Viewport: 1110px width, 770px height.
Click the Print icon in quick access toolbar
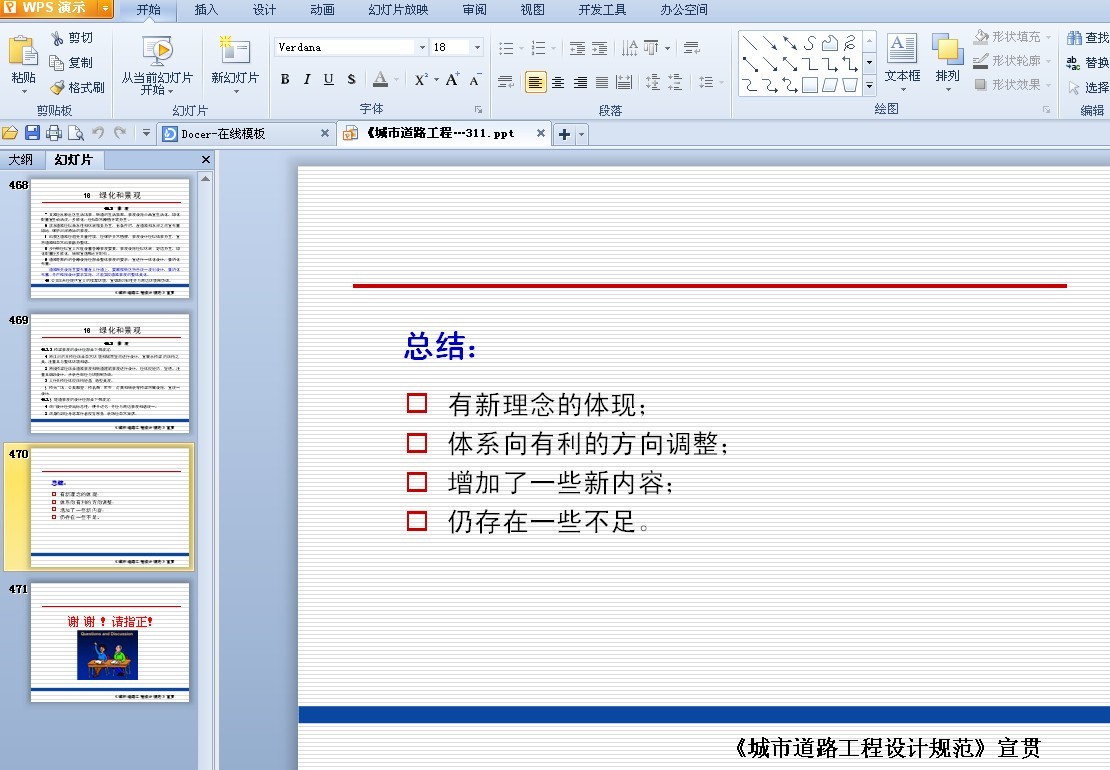point(54,133)
